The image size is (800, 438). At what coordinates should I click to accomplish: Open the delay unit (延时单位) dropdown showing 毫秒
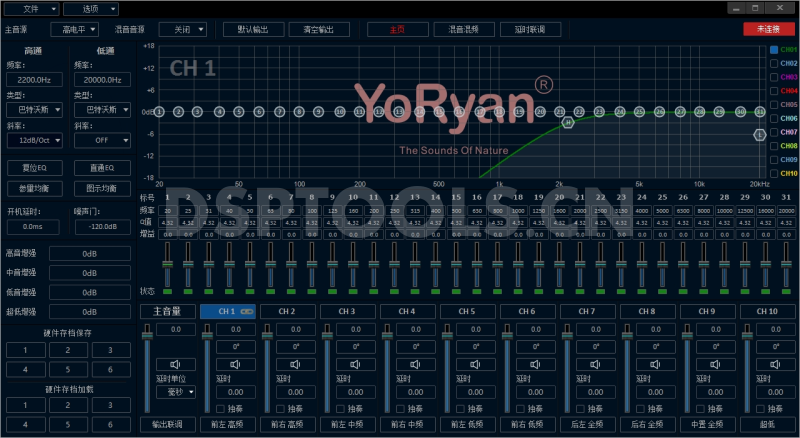pyautogui.click(x=176, y=392)
